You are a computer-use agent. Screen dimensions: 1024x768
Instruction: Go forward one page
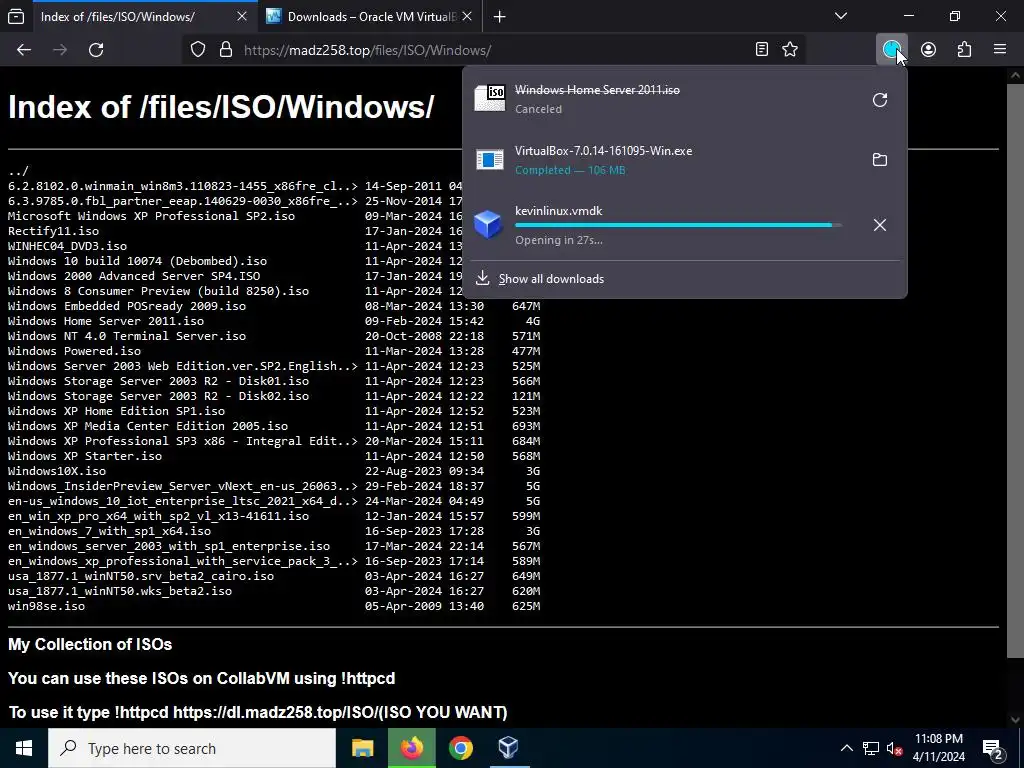(x=60, y=50)
